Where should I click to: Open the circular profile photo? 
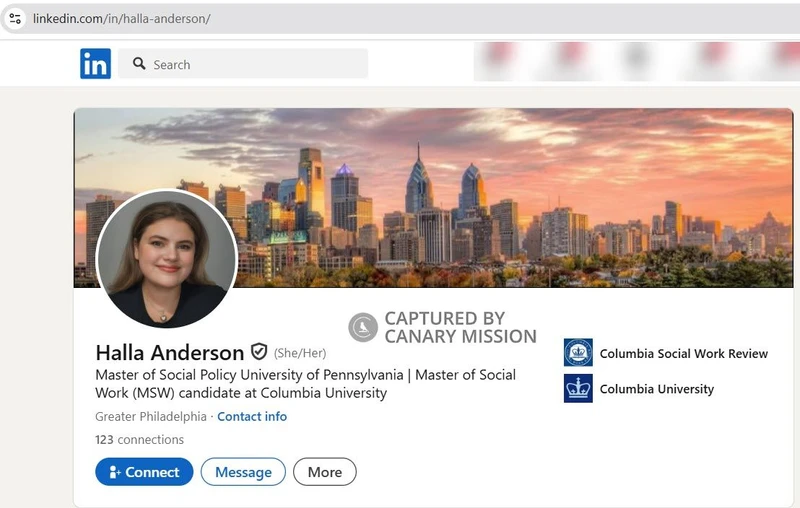pyautogui.click(x=166, y=259)
